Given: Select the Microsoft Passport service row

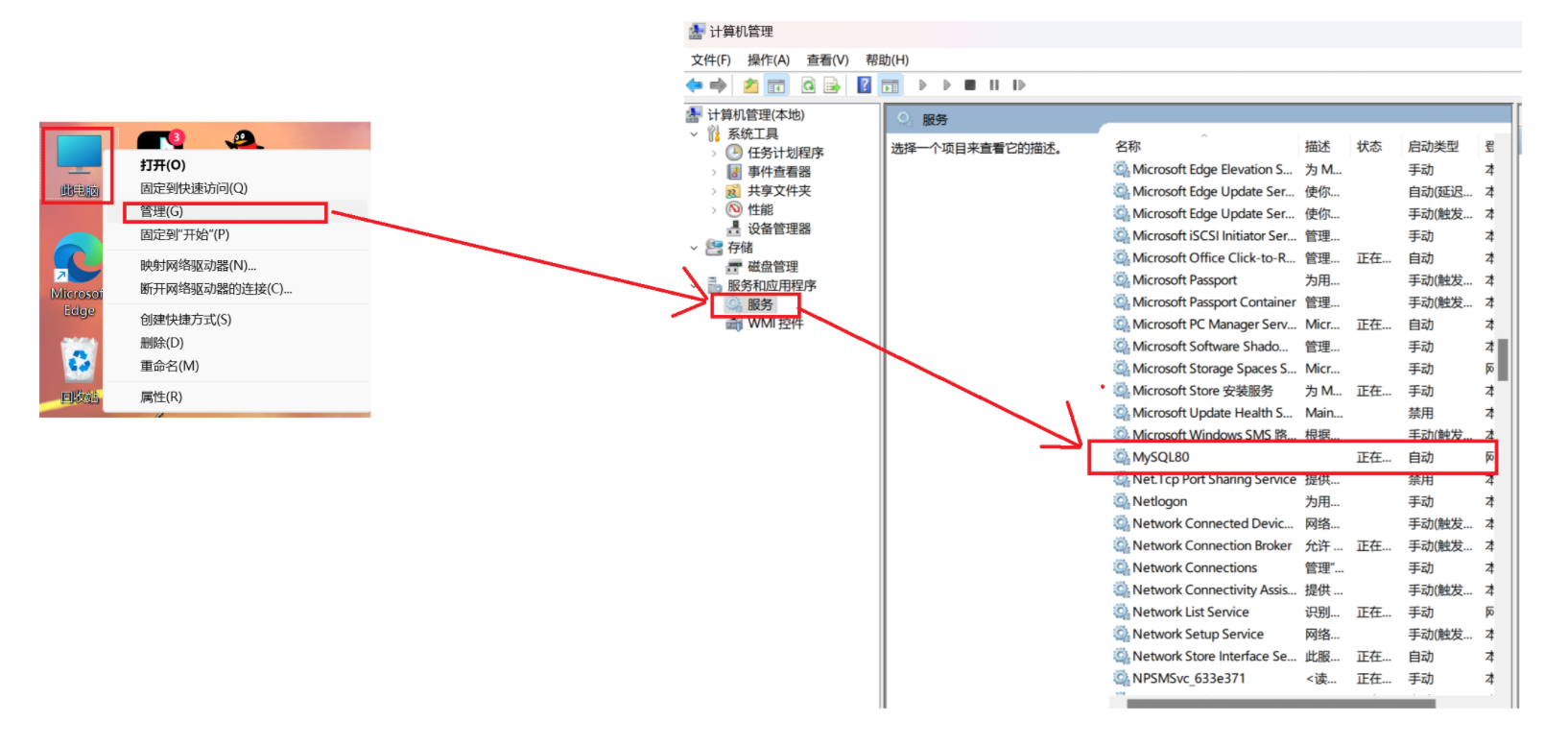Looking at the screenshot, I should tap(1303, 280).
